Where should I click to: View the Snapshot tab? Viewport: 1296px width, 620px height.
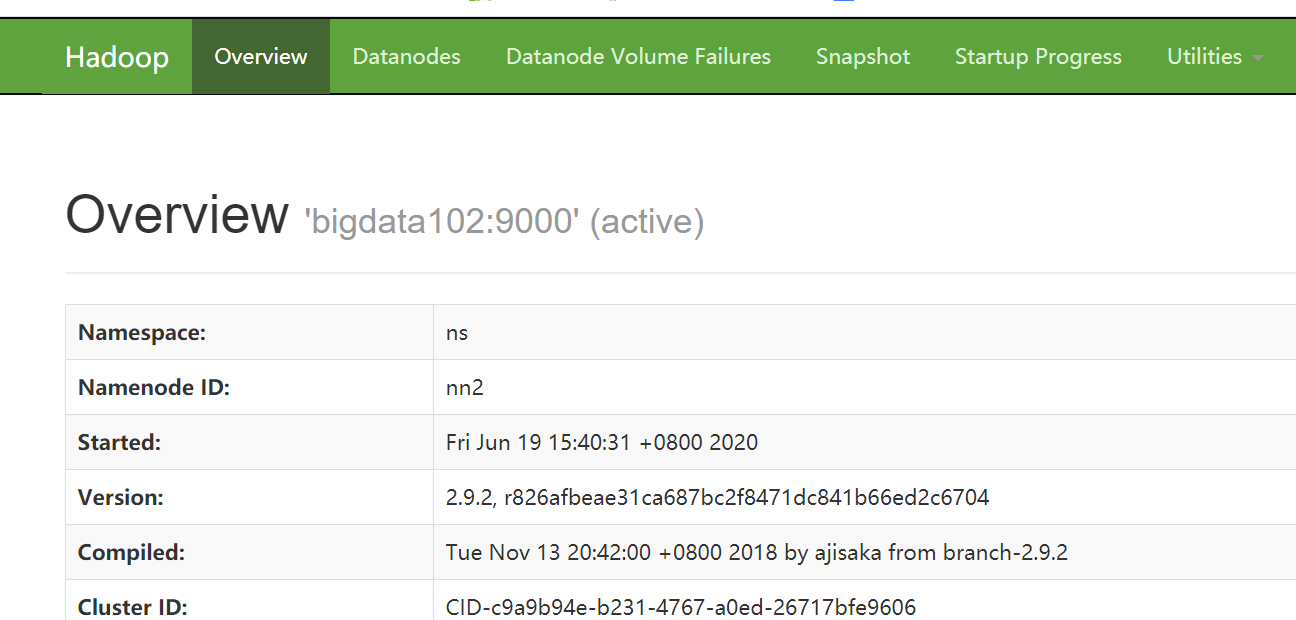pyautogui.click(x=862, y=57)
